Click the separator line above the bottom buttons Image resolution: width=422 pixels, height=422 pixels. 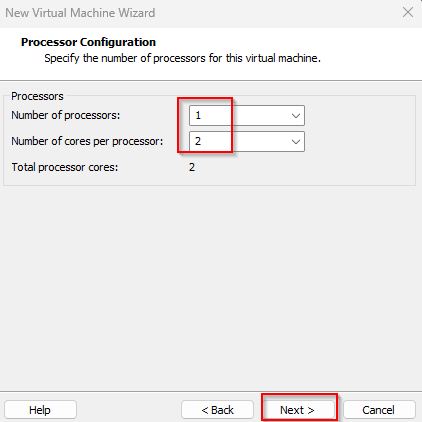pyautogui.click(x=211, y=391)
